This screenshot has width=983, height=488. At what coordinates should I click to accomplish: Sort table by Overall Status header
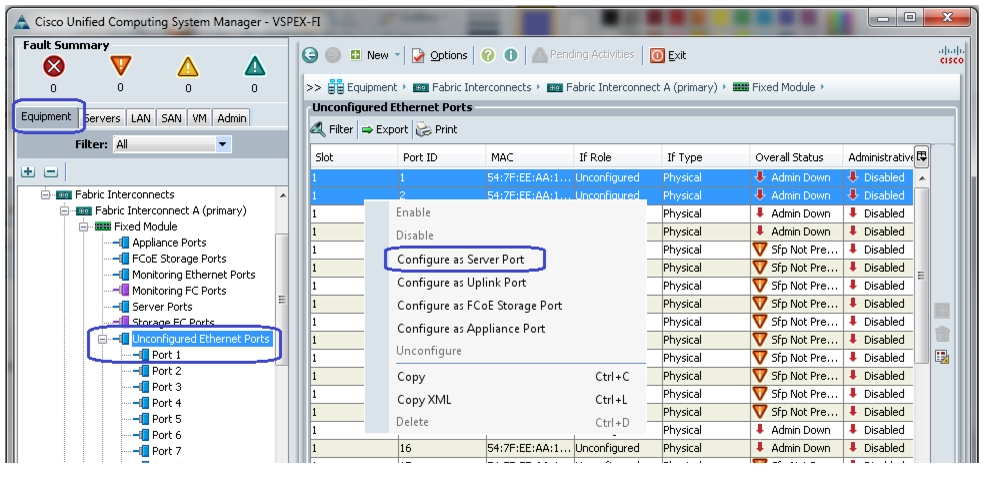click(796, 157)
